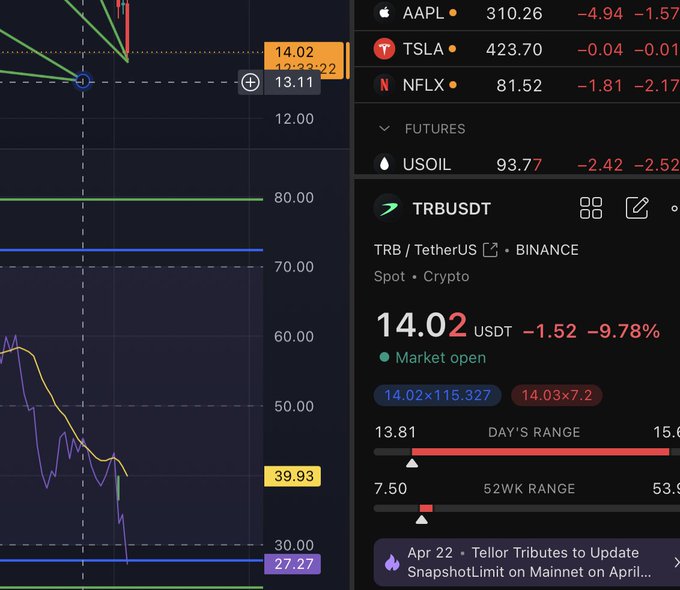Click the FUTURES section header
This screenshot has width=680, height=590.
click(x=435, y=129)
